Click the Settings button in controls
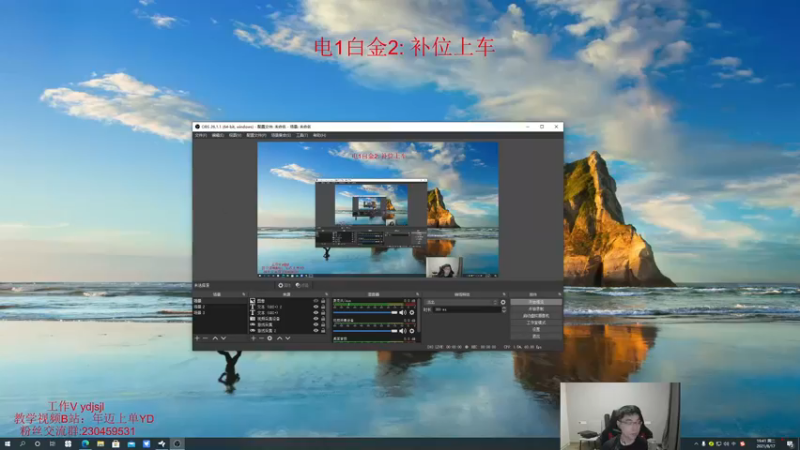This screenshot has width=800, height=450. click(536, 330)
